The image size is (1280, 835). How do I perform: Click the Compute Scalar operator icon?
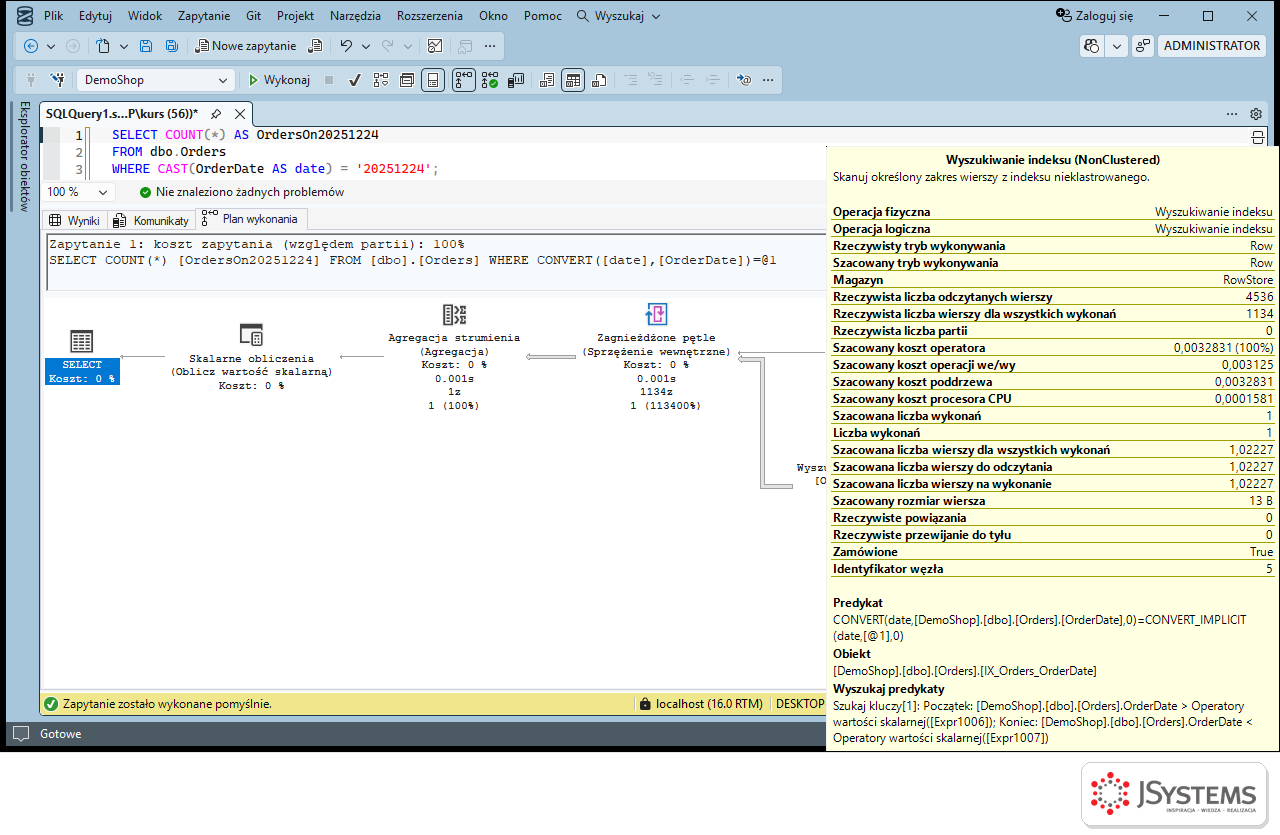coord(251,335)
